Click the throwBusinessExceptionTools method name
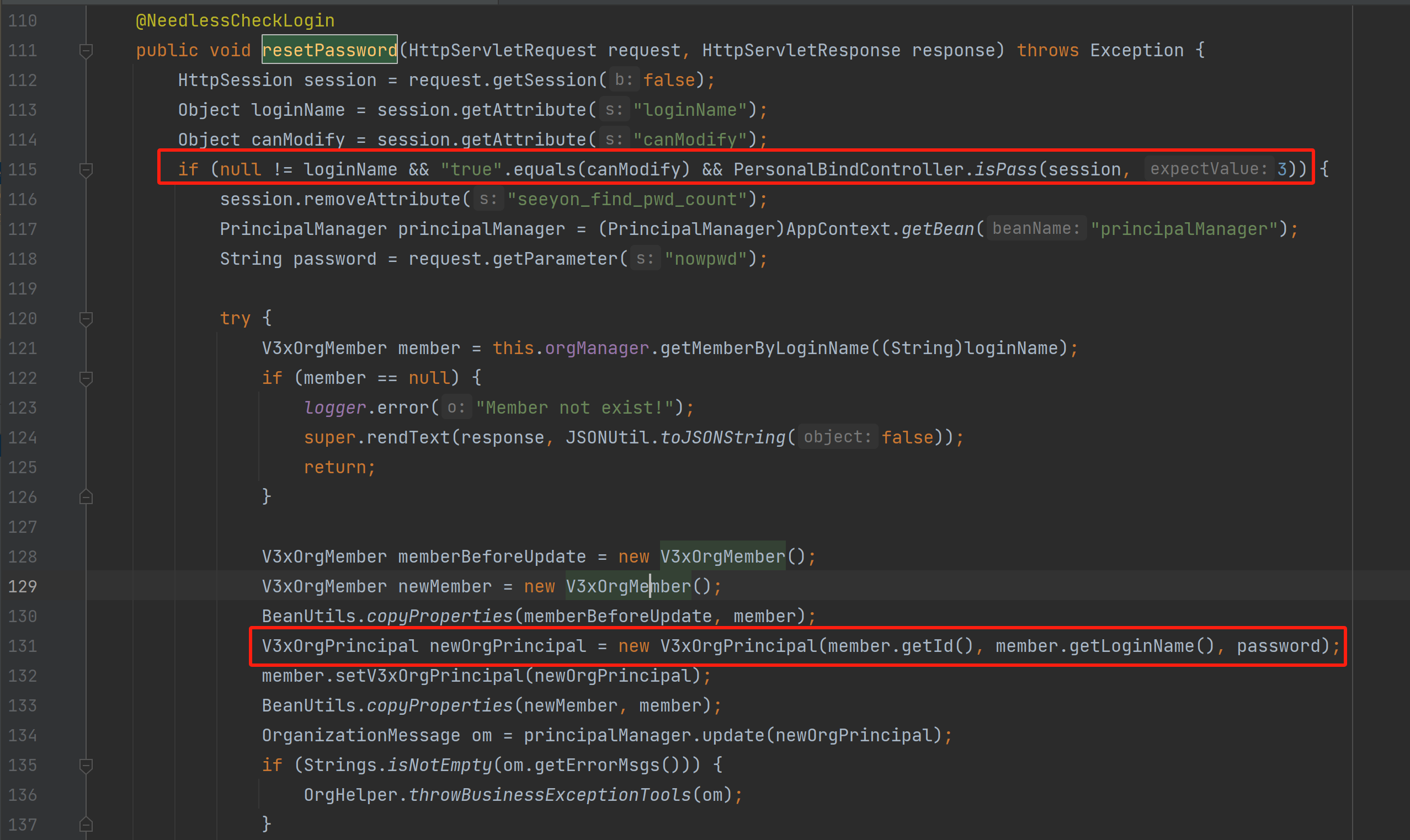 549,795
